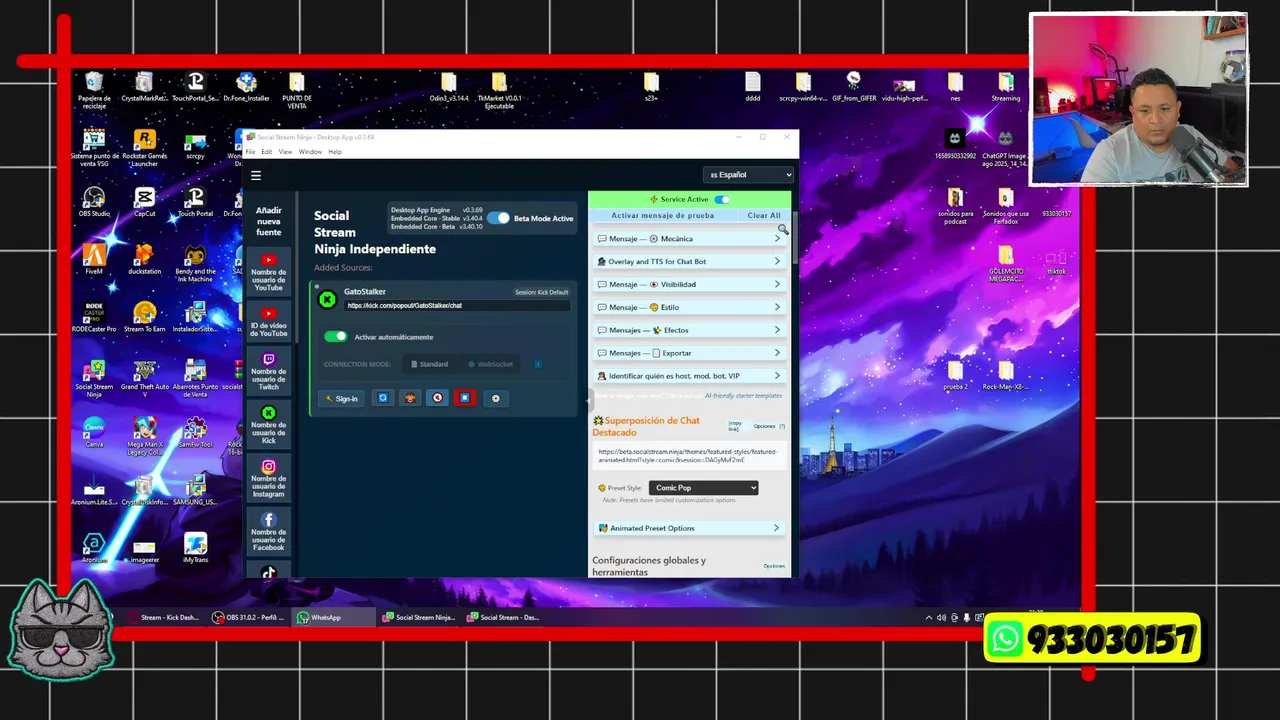Open the Edit menu
This screenshot has width=1280, height=720.
pyautogui.click(x=267, y=152)
